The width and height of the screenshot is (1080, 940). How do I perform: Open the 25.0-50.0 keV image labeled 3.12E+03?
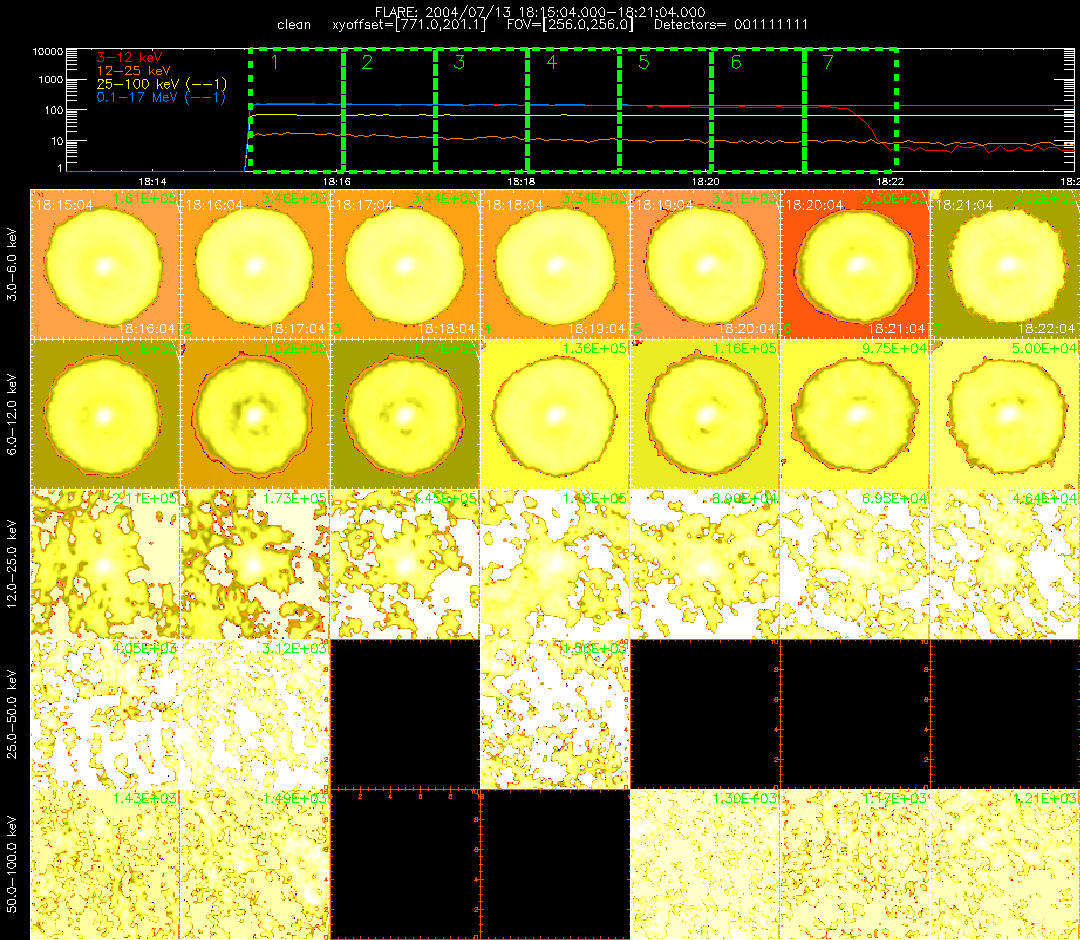coord(256,715)
